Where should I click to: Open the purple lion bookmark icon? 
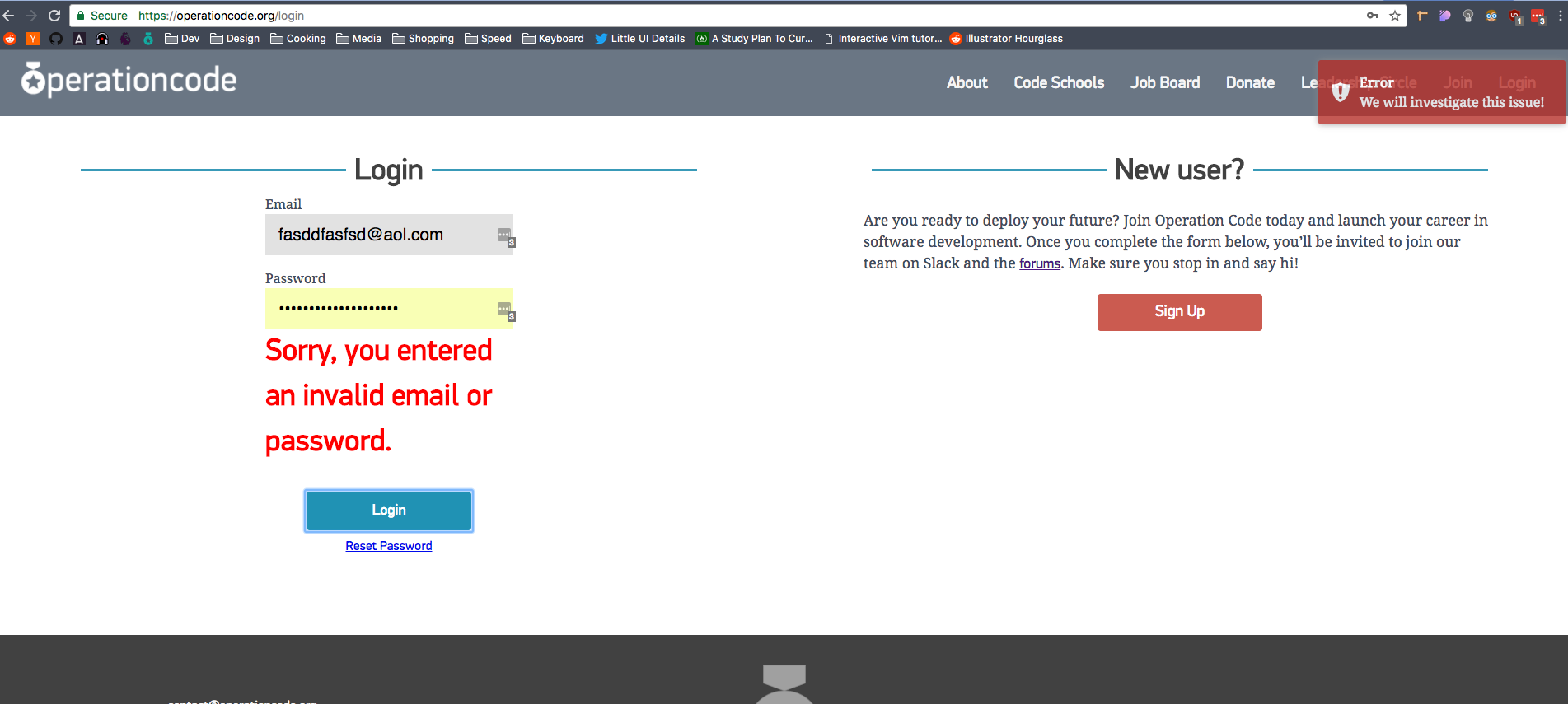point(125,39)
